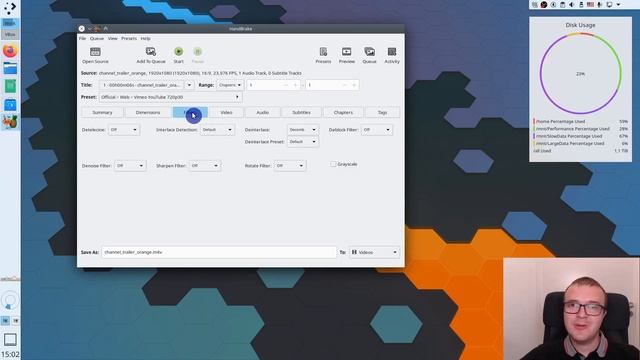Switch to the Audio tab

[262, 112]
